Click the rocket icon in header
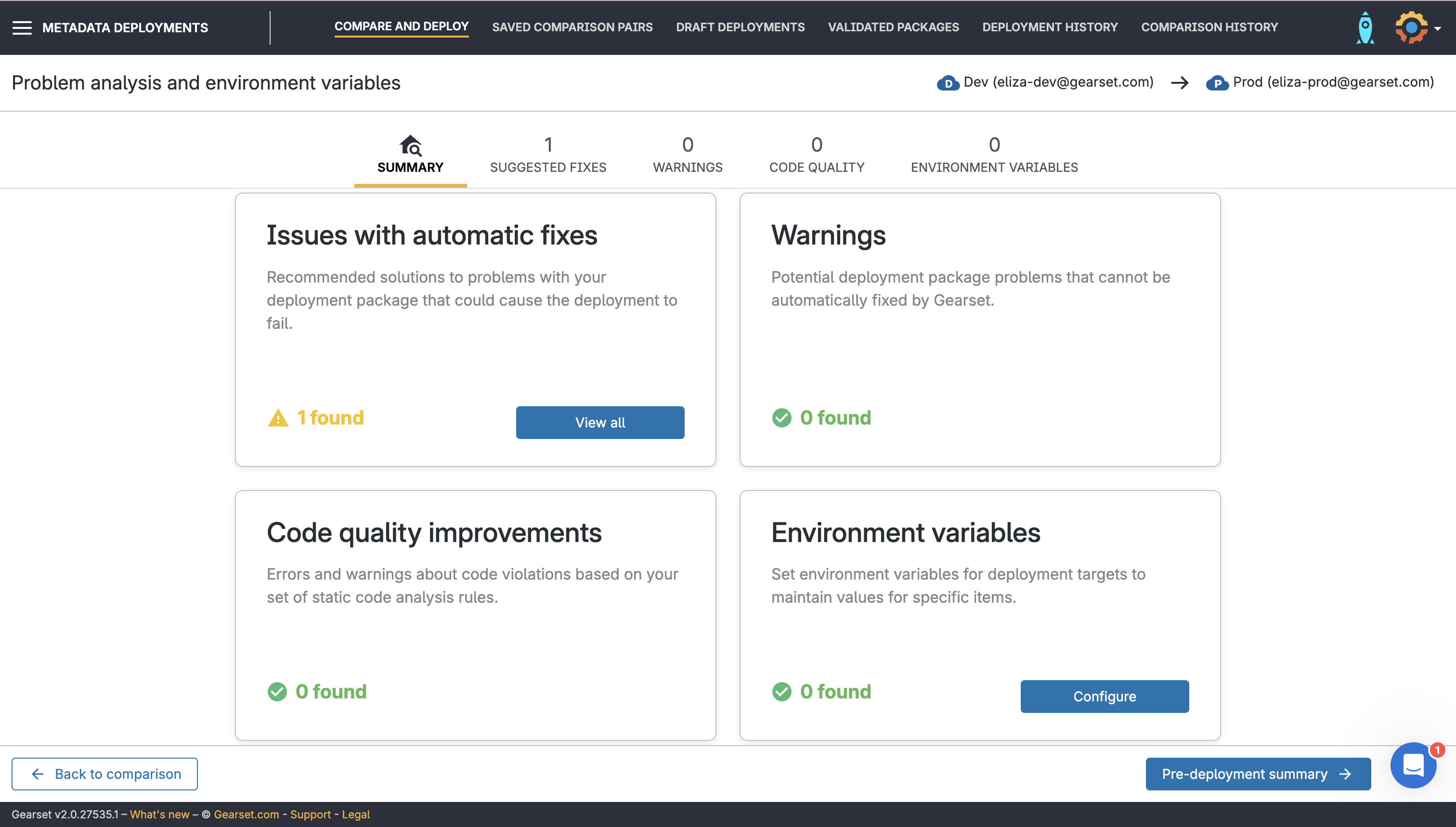The image size is (1456, 827). (x=1365, y=28)
